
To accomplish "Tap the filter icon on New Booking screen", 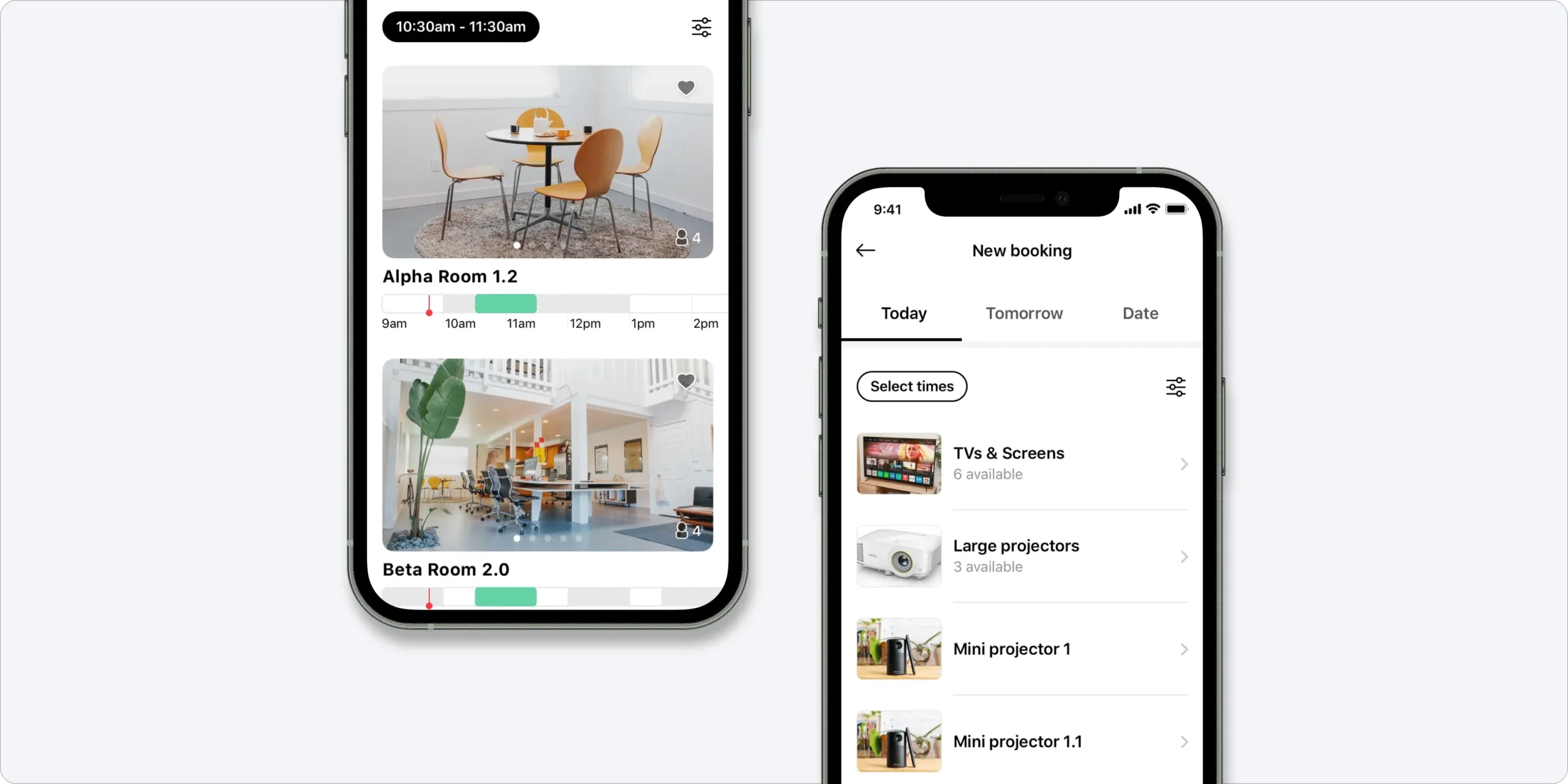I will pyautogui.click(x=1176, y=387).
